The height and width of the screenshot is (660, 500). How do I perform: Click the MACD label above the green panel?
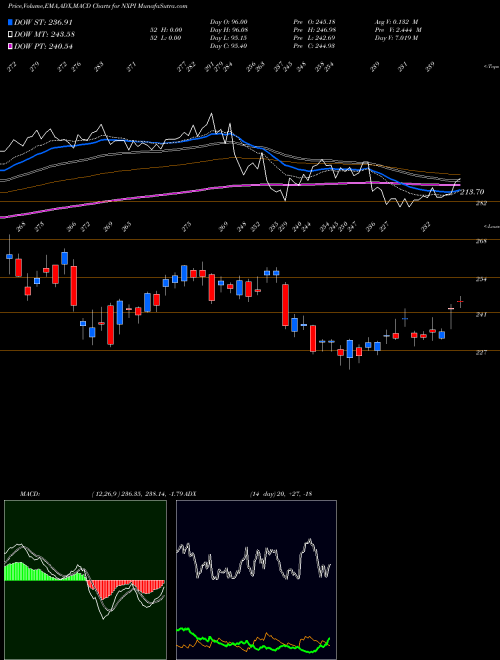click(29, 494)
